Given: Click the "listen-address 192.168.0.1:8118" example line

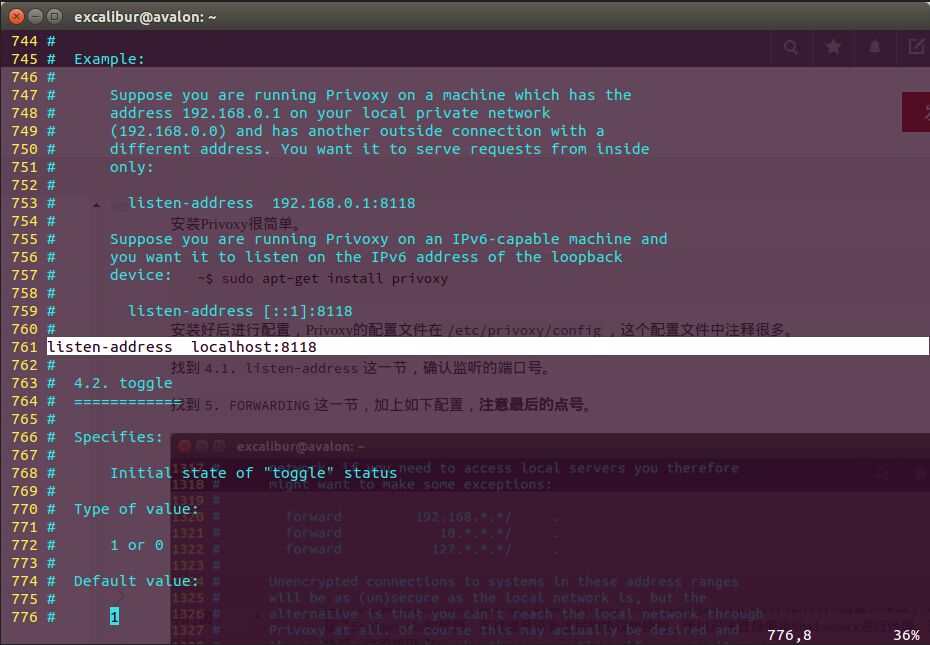Looking at the screenshot, I should (271, 203).
